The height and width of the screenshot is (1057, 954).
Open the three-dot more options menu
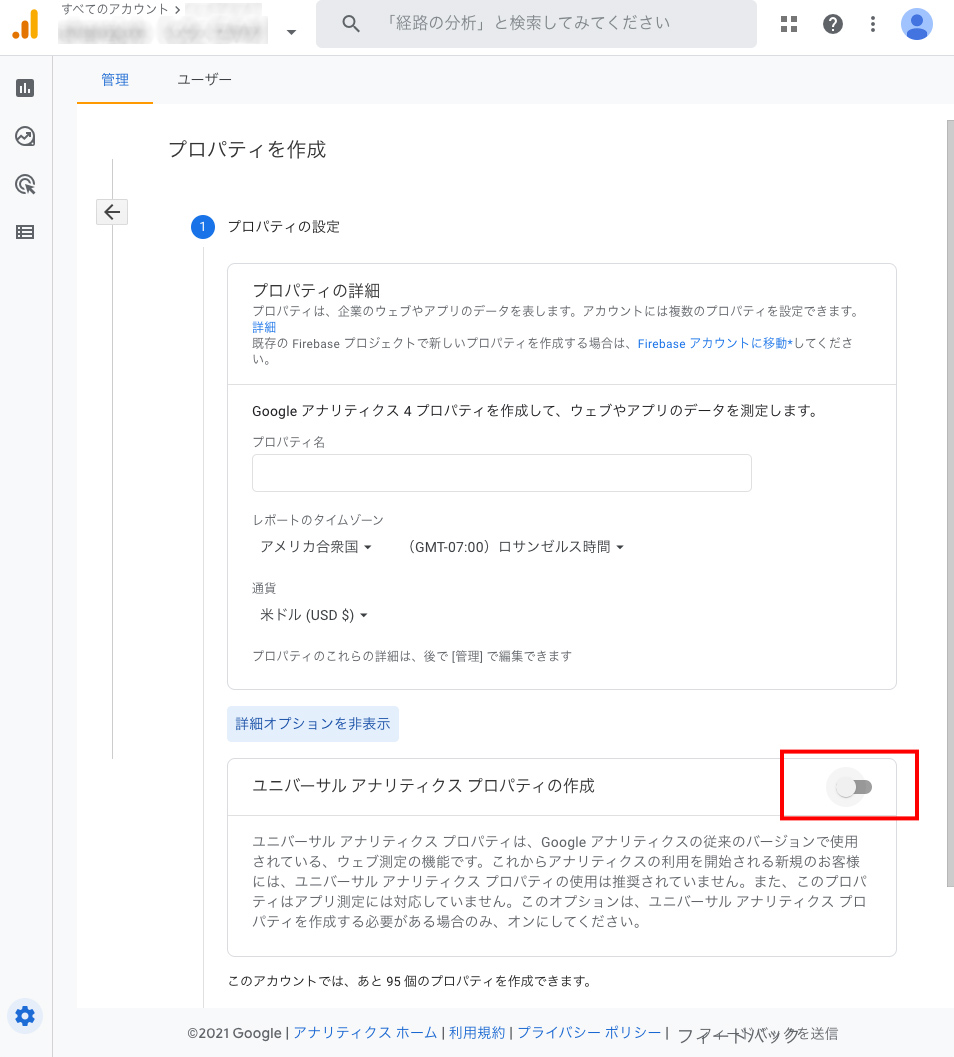pos(872,24)
